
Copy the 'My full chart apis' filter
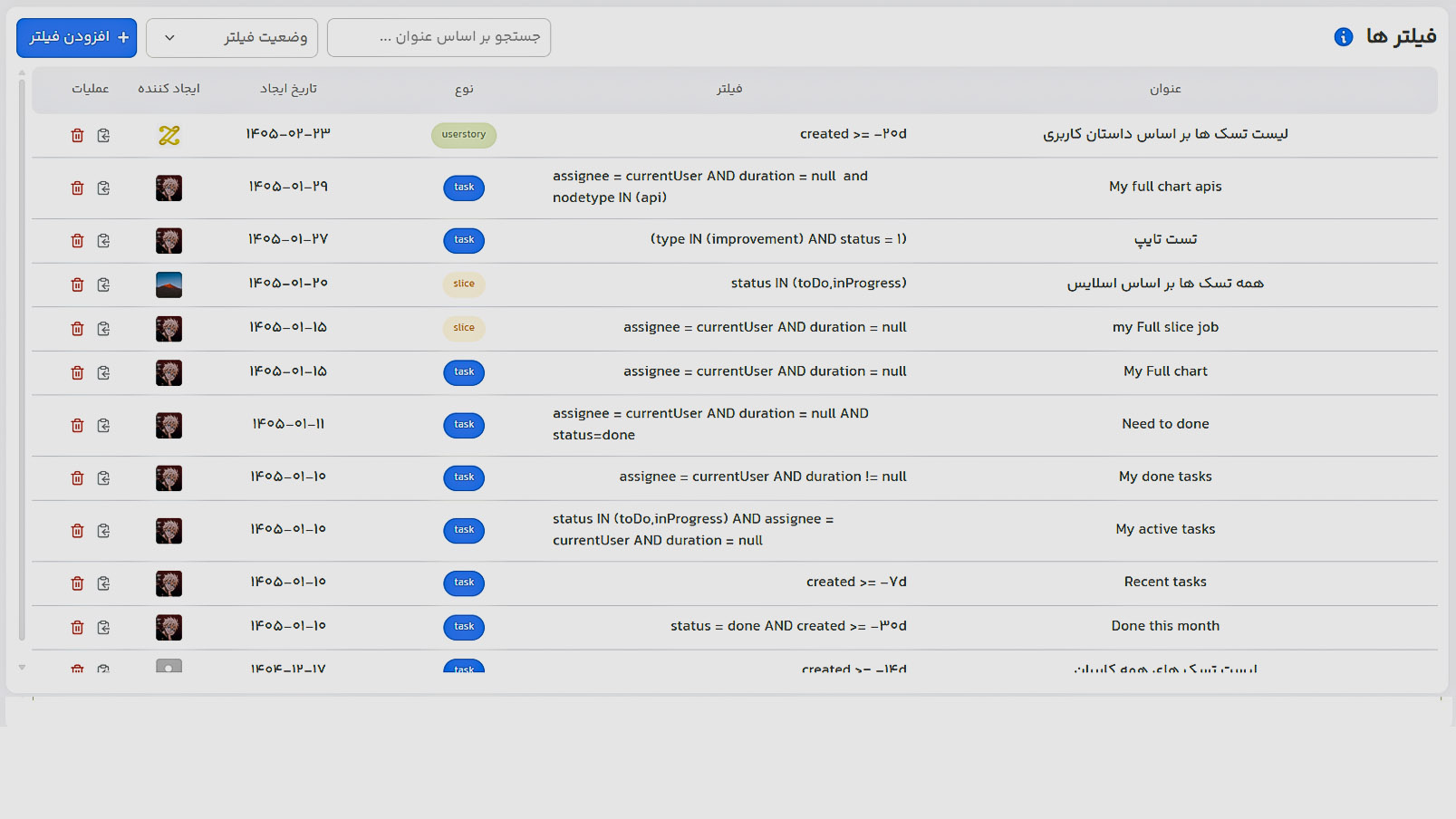point(103,188)
